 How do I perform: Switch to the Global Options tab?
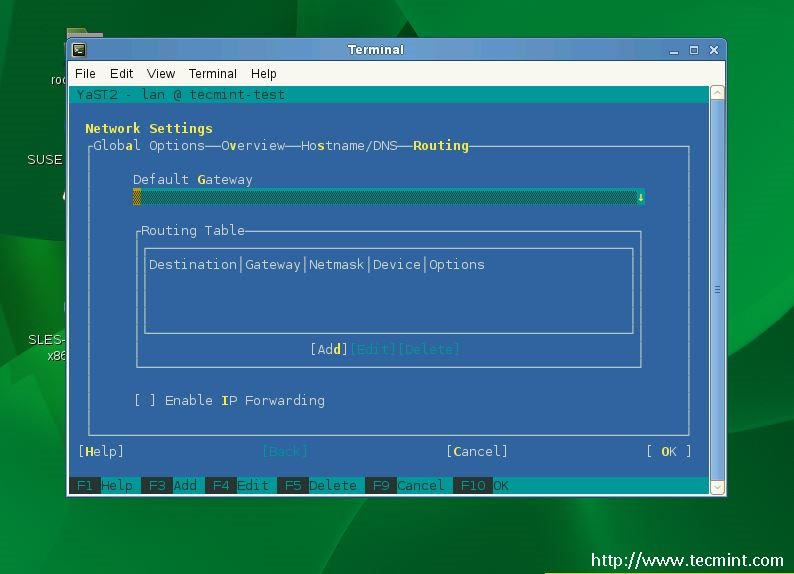[x=149, y=146]
